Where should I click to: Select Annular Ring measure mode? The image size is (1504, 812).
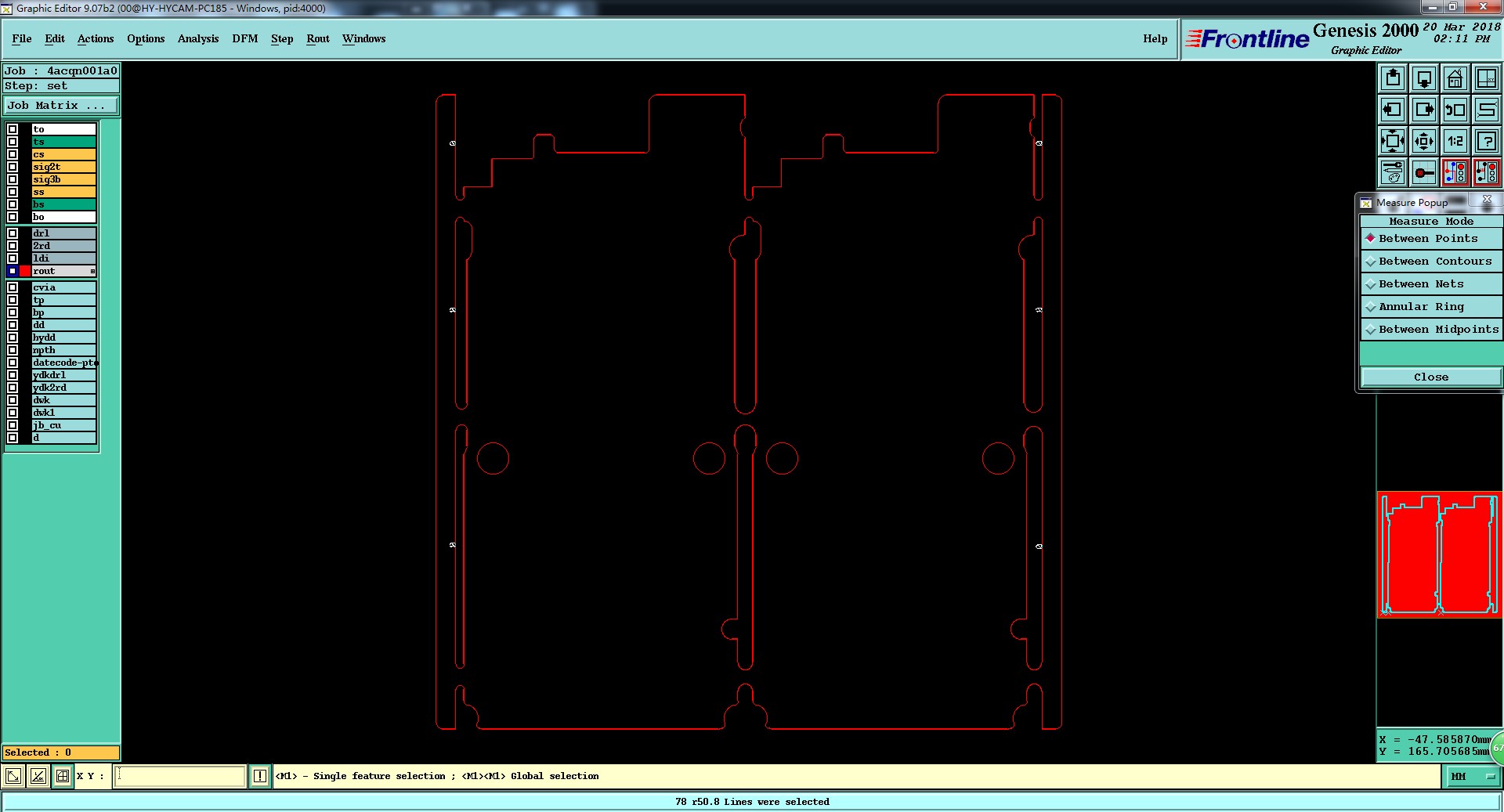(x=1431, y=307)
